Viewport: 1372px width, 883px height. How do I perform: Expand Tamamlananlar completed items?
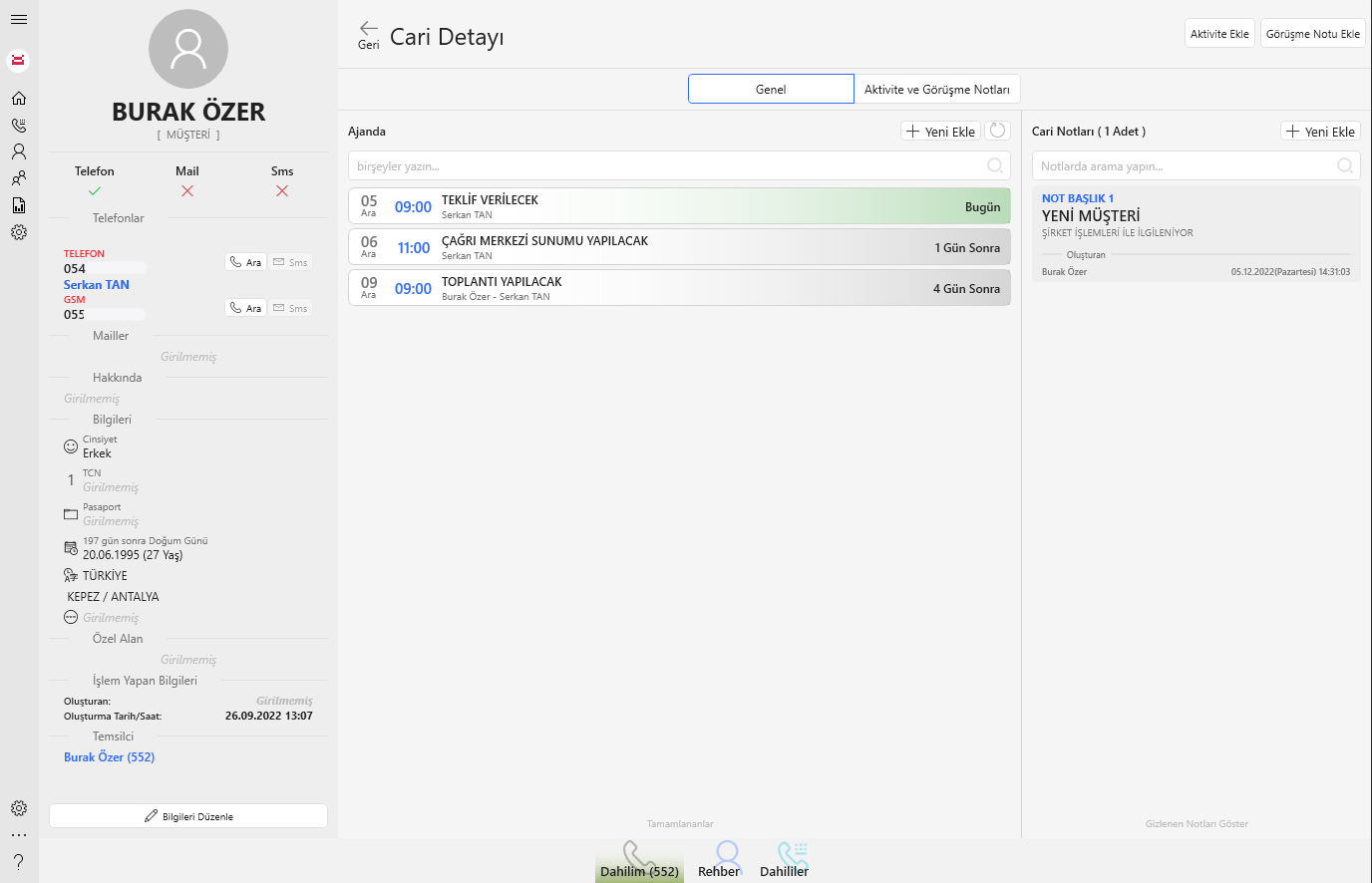tap(680, 824)
